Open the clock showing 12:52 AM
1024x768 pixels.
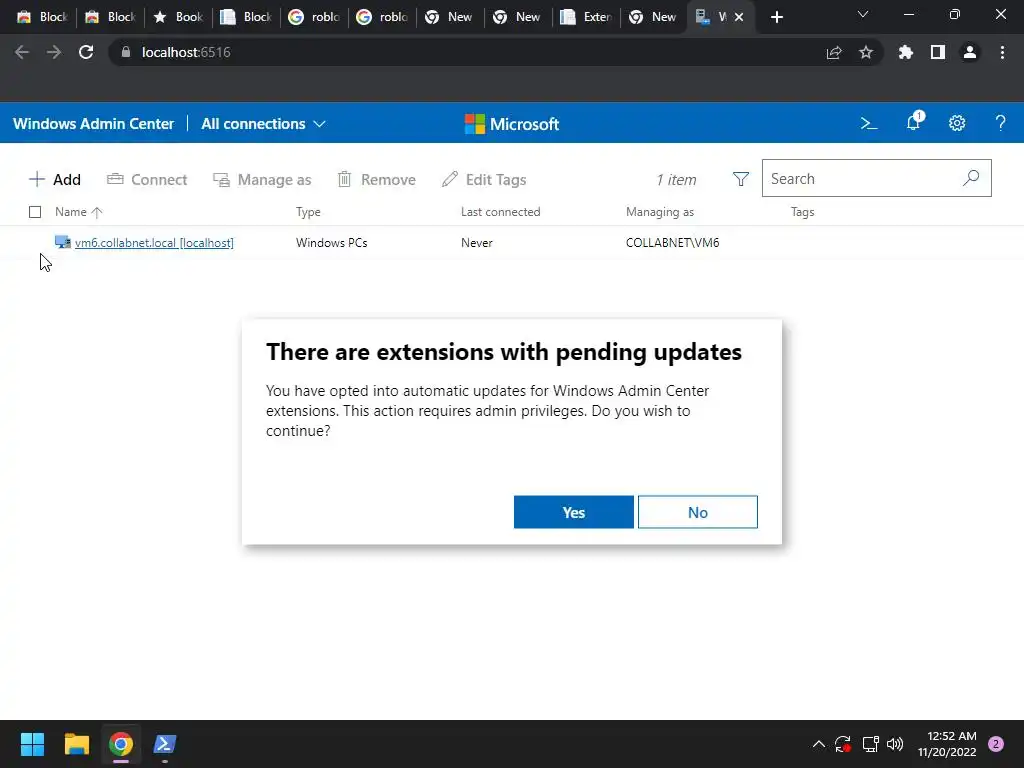coord(947,744)
